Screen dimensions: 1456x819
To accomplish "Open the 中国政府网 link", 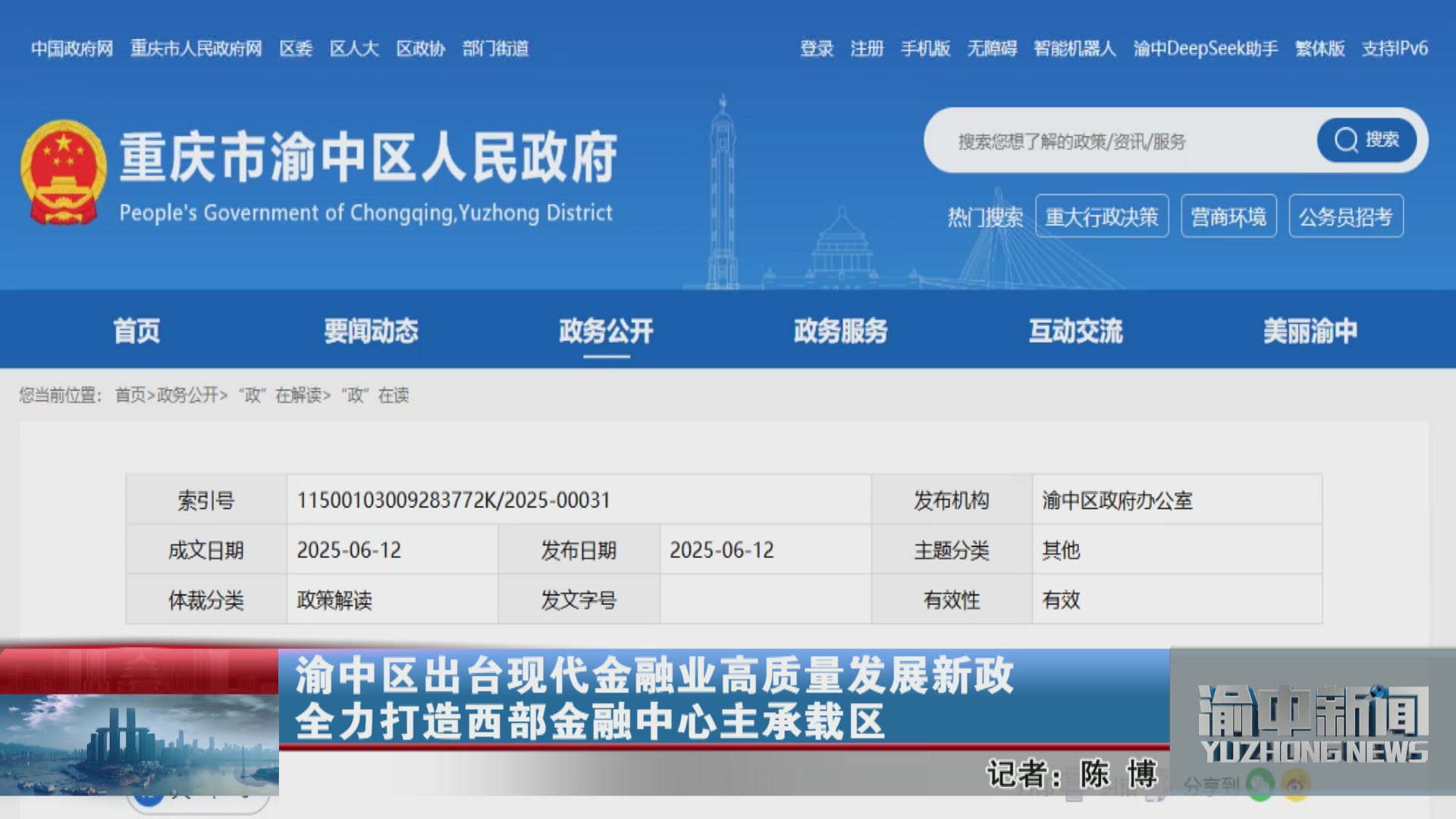I will [x=72, y=49].
